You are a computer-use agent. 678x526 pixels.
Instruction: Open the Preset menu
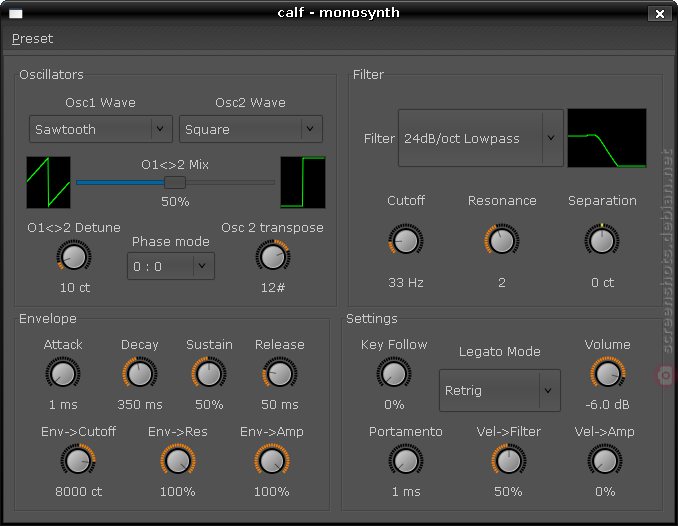(32, 39)
